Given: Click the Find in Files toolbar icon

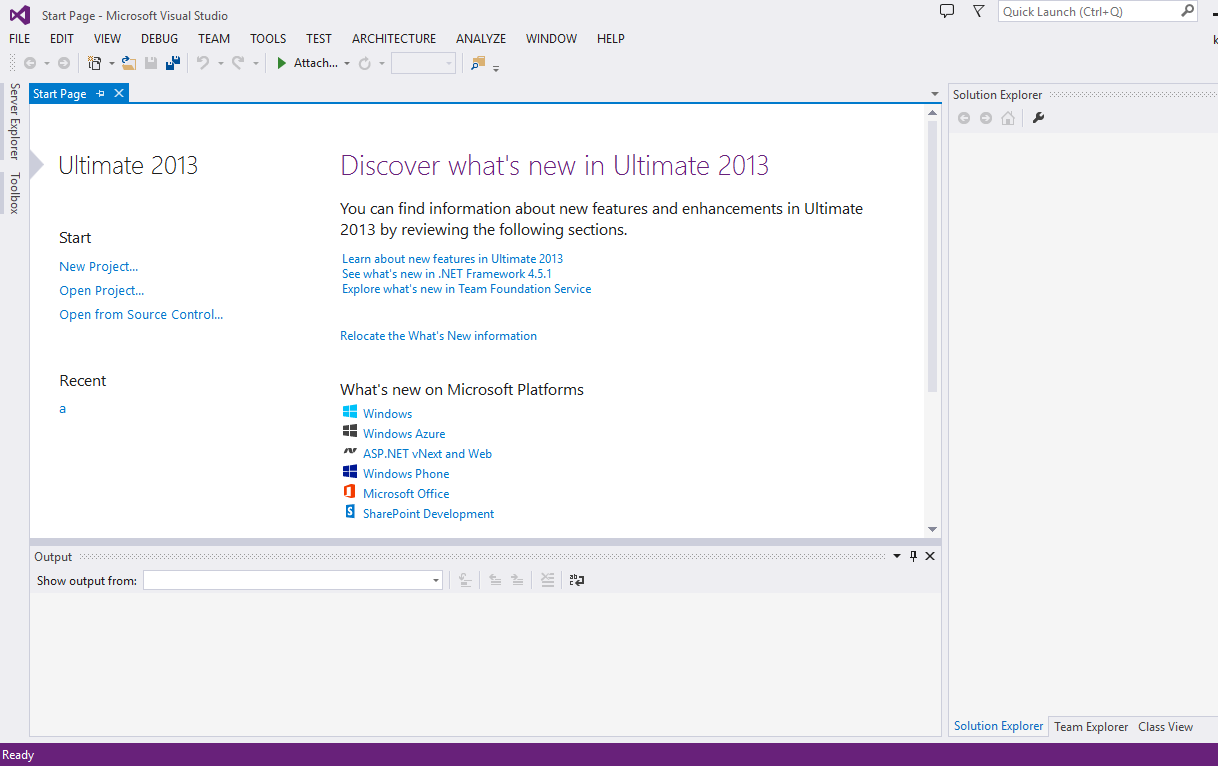Looking at the screenshot, I should coord(478,63).
